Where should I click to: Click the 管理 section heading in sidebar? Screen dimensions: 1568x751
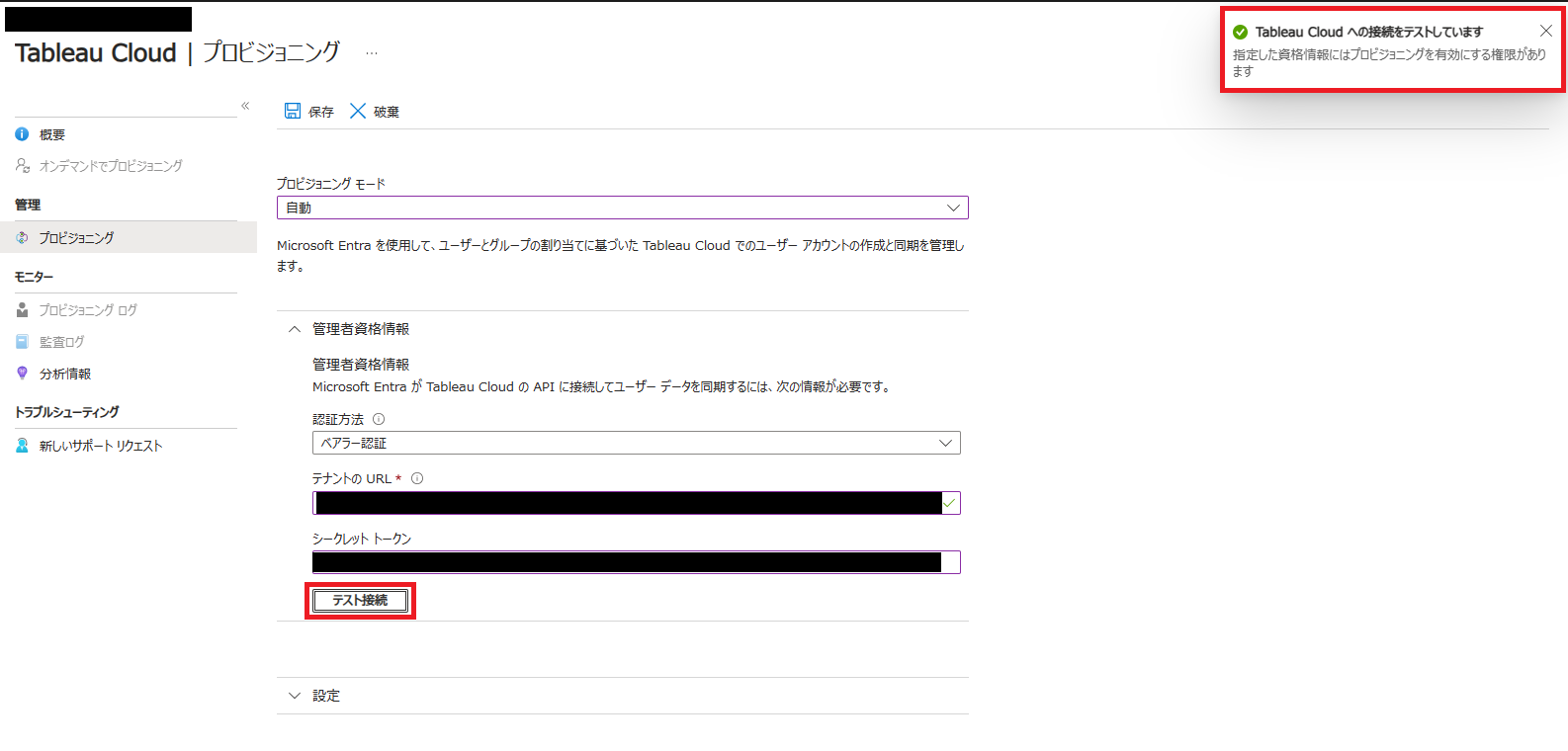(28, 205)
